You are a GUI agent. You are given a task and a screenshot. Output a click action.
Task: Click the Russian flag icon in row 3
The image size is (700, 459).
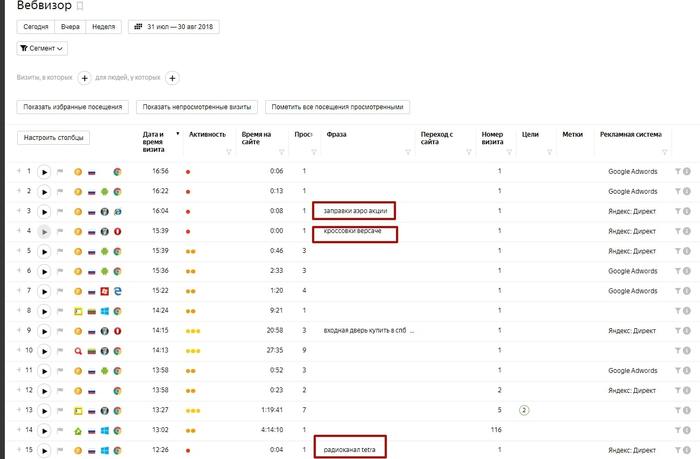coord(92,212)
